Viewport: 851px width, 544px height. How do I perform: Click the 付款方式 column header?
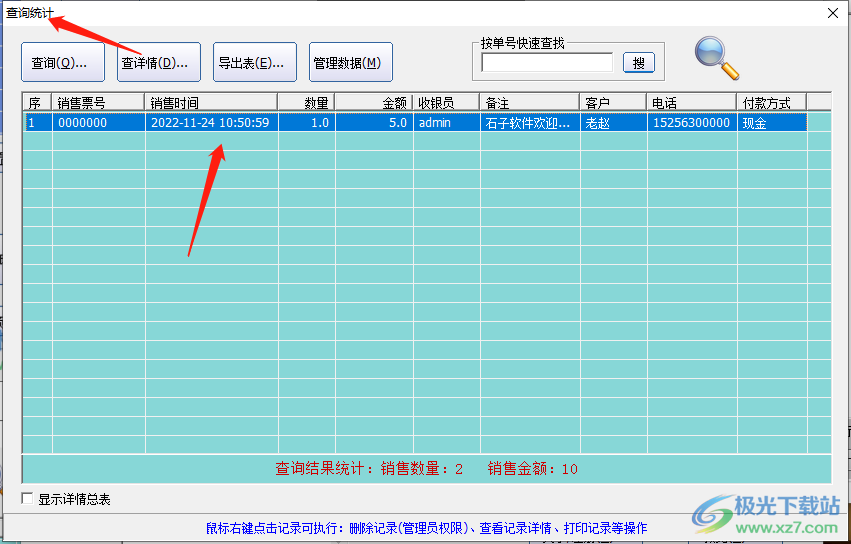point(772,103)
